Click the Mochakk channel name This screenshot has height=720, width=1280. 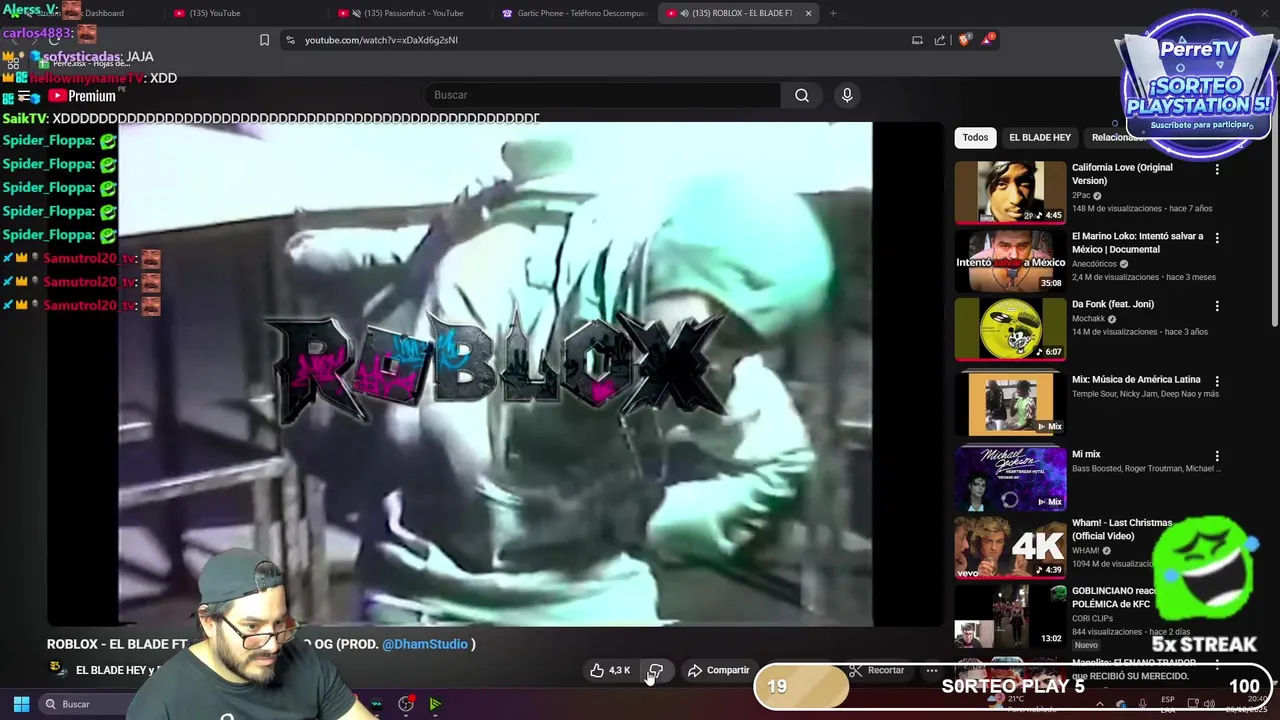point(1088,319)
